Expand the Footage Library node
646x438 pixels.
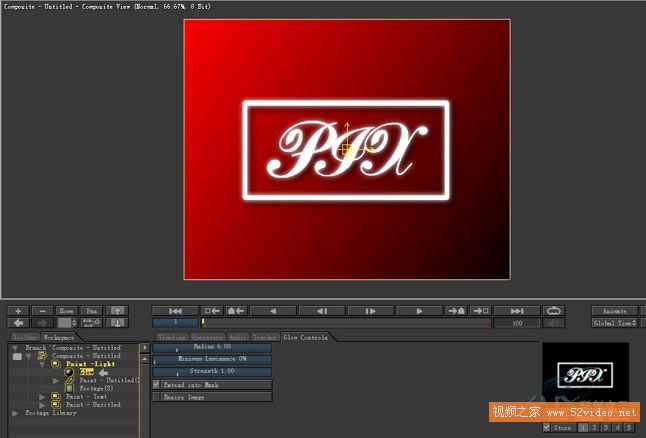click(15, 413)
